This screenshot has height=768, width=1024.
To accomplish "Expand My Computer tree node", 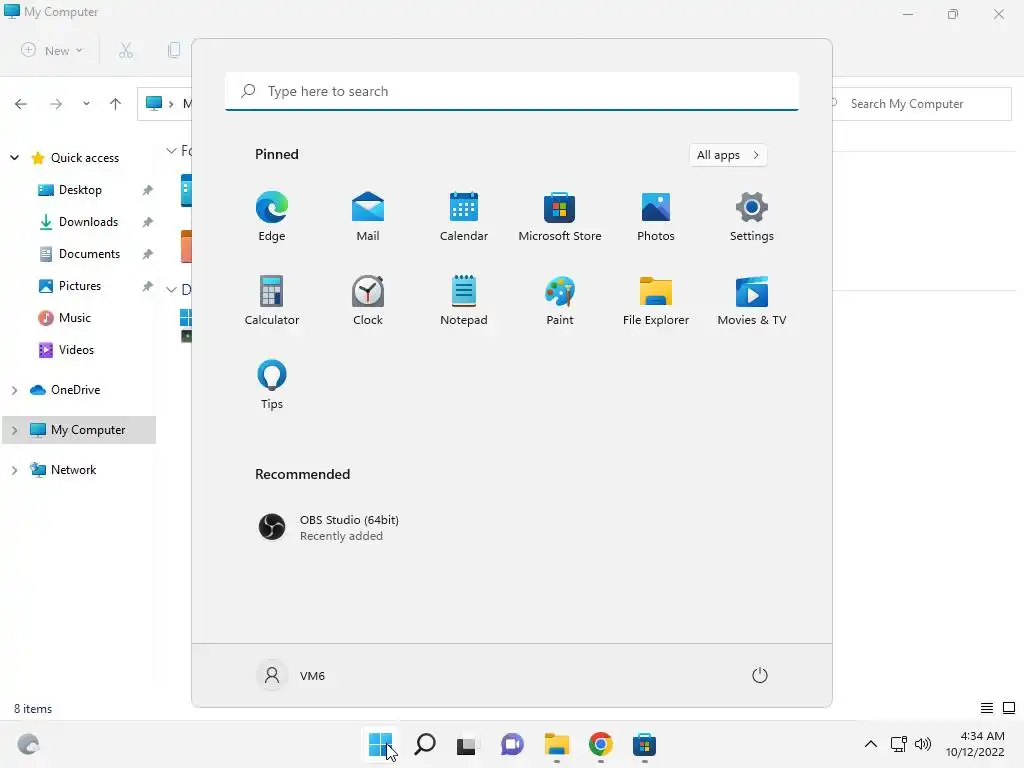I will 14,430.
